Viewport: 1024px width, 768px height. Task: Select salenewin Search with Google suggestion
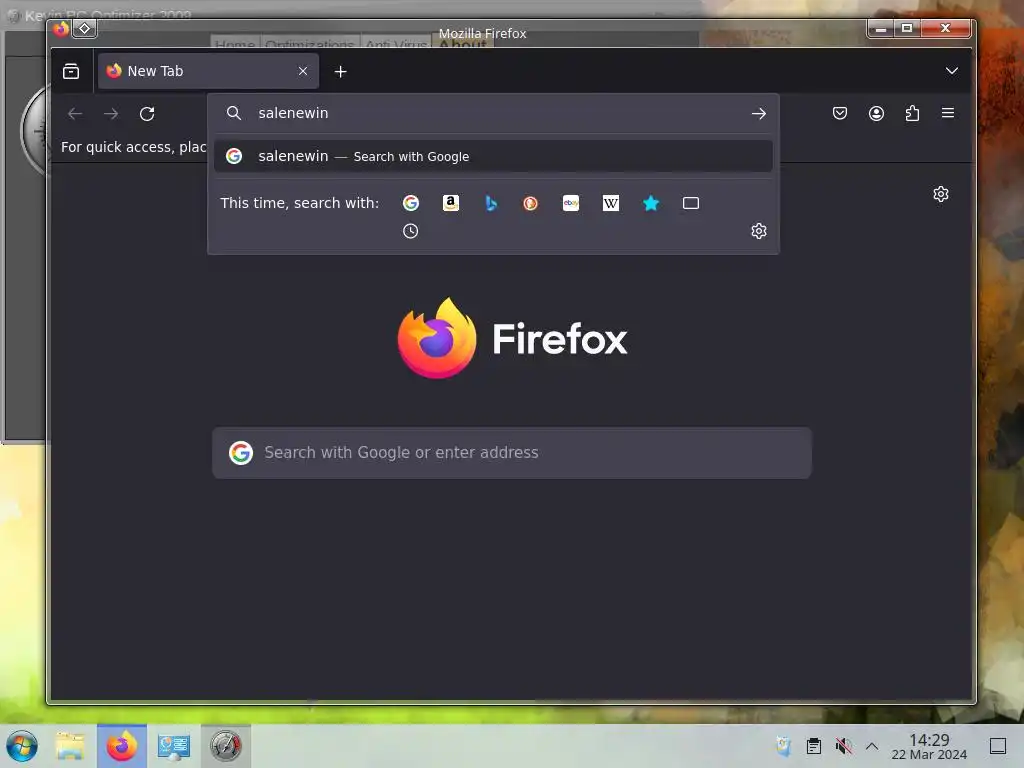click(x=493, y=156)
